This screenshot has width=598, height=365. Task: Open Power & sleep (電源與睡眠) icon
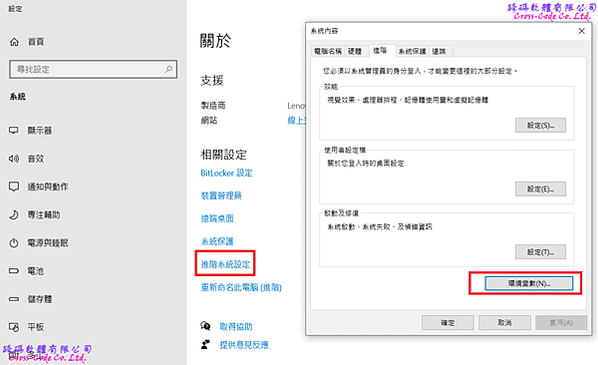pyautogui.click(x=14, y=243)
